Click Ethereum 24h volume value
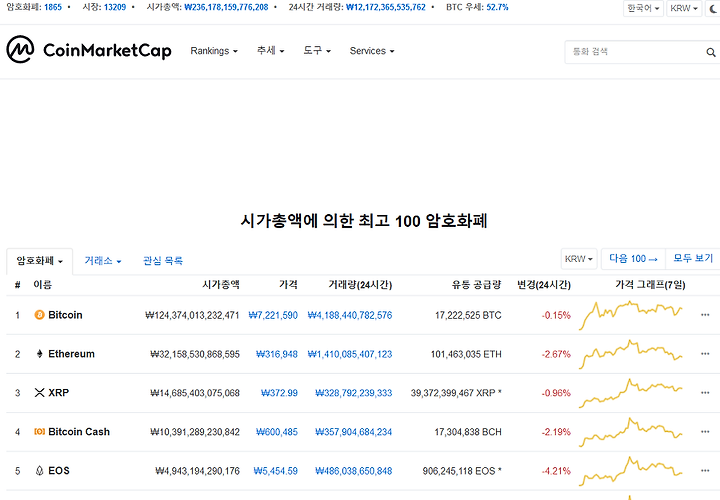Viewport: 720px width, 500px height. pos(350,354)
